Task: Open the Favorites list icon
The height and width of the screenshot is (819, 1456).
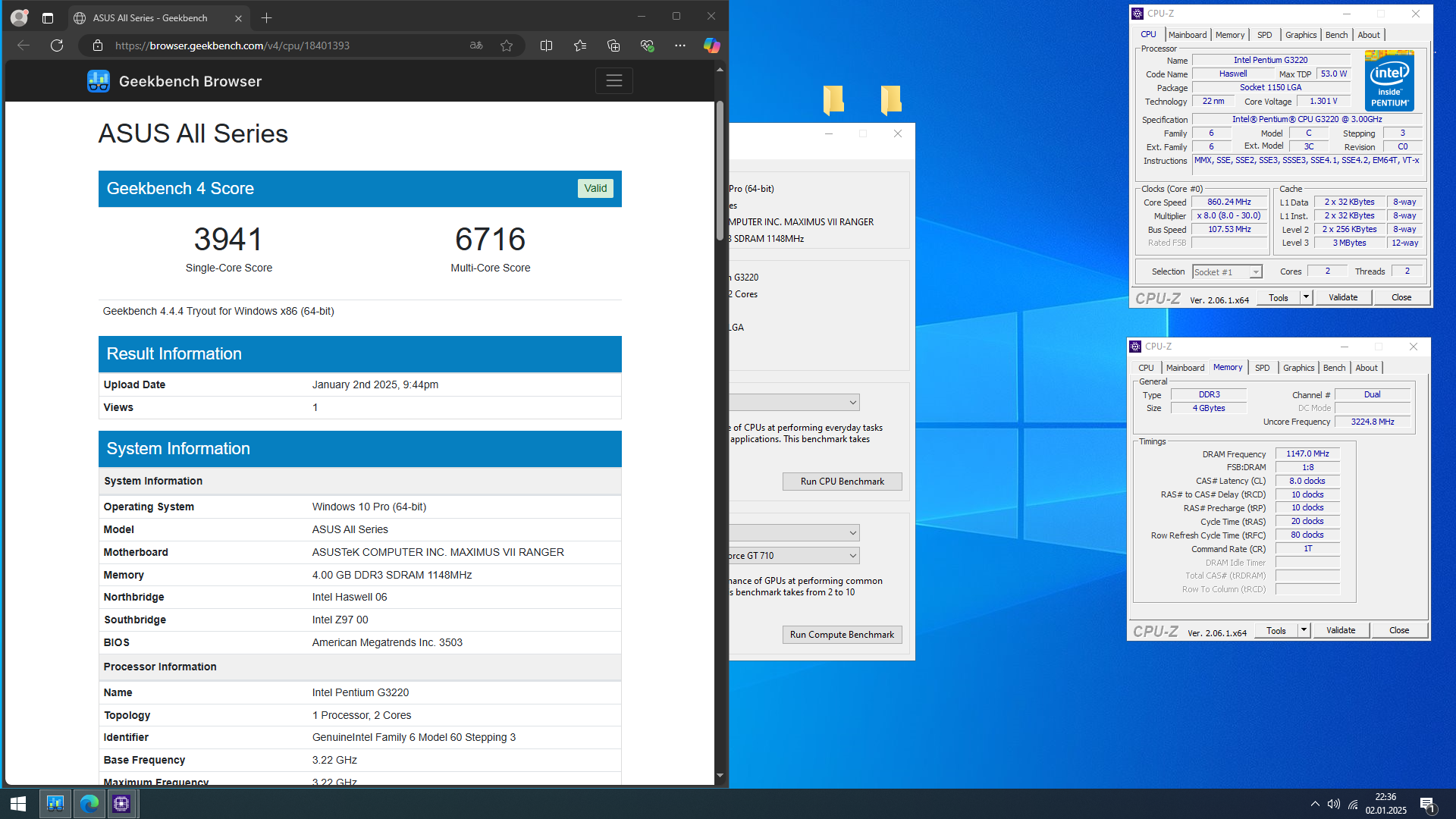Action: 580,45
